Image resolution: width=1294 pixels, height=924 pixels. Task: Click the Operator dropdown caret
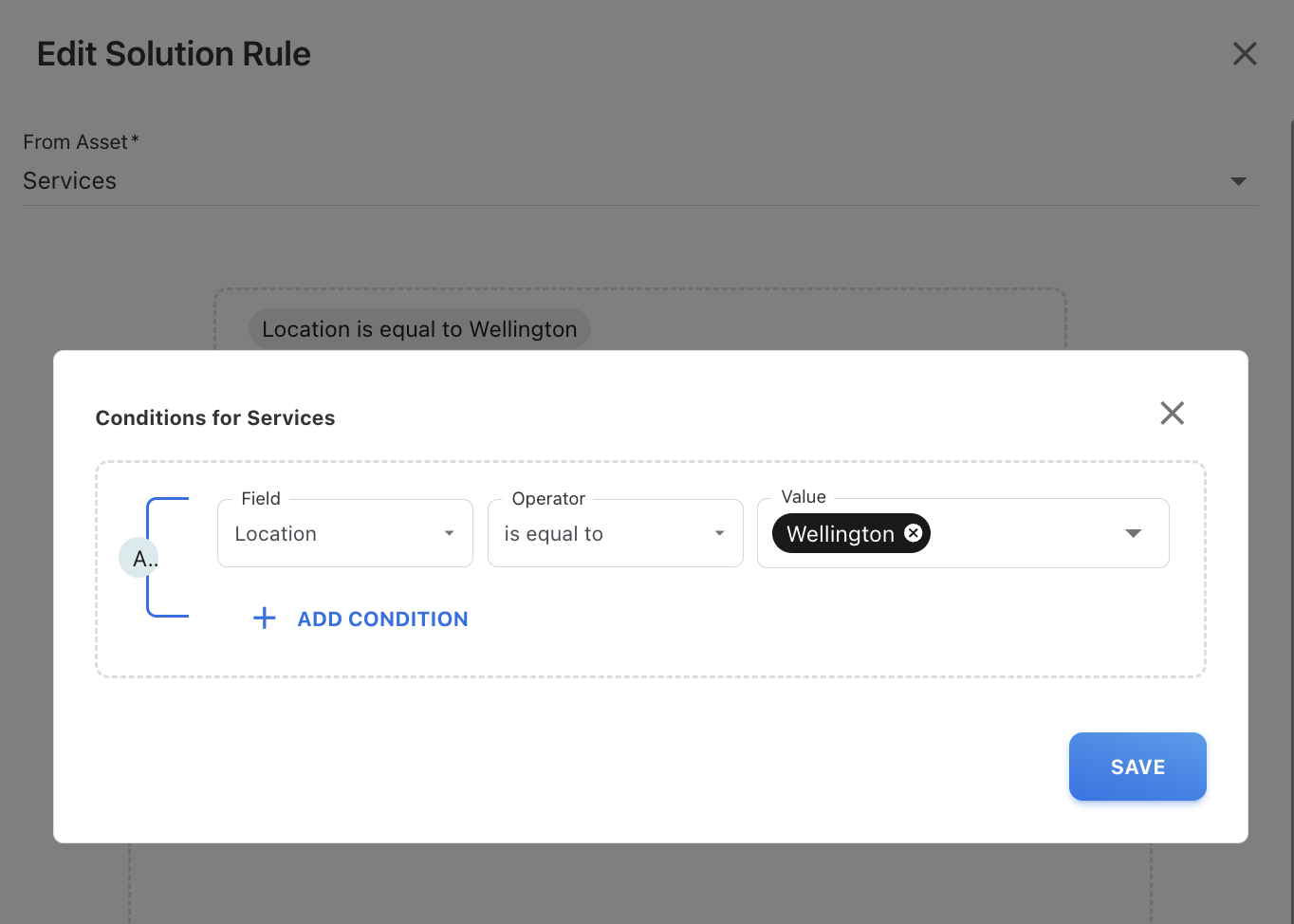(719, 534)
